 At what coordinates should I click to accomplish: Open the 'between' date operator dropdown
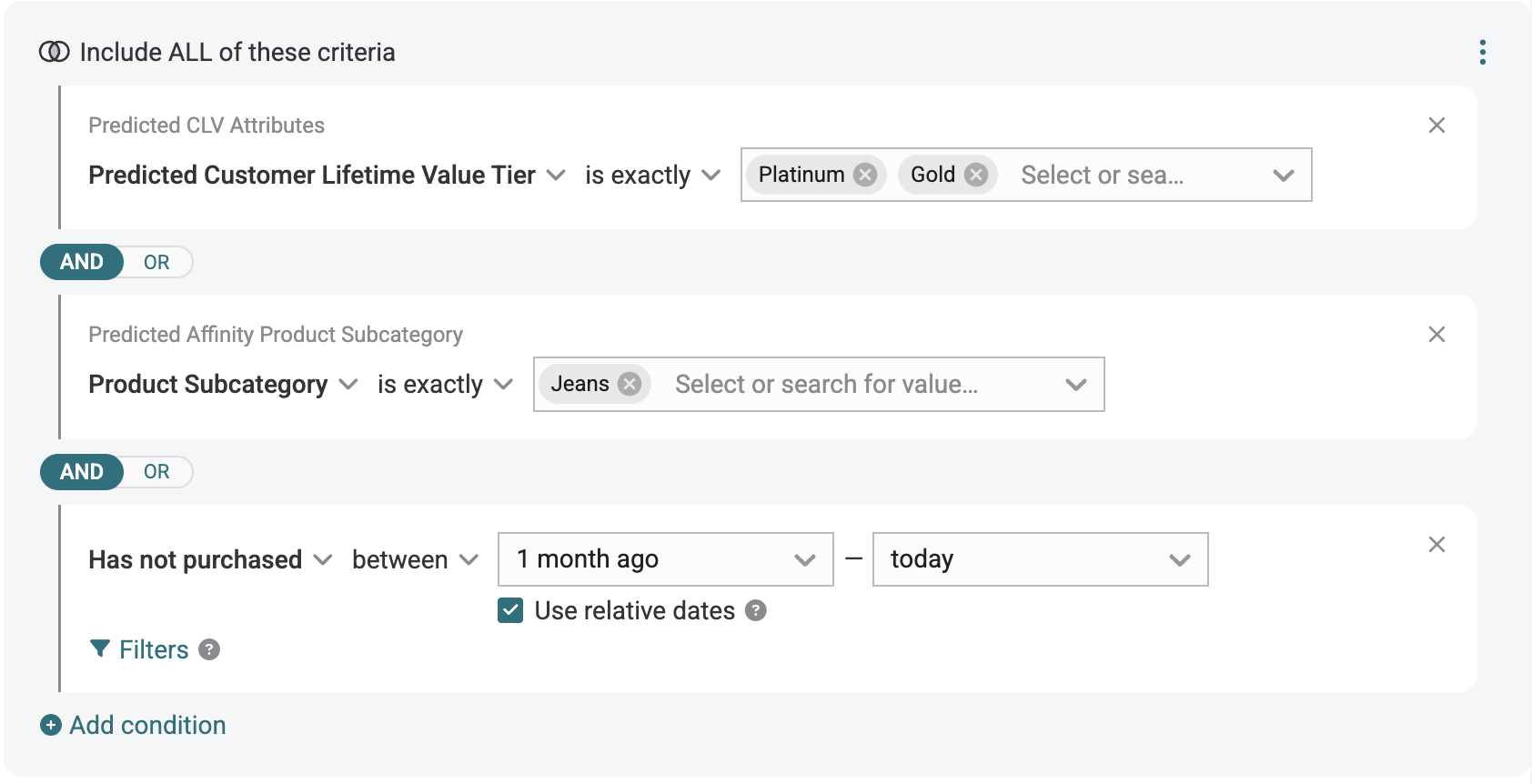(x=415, y=559)
